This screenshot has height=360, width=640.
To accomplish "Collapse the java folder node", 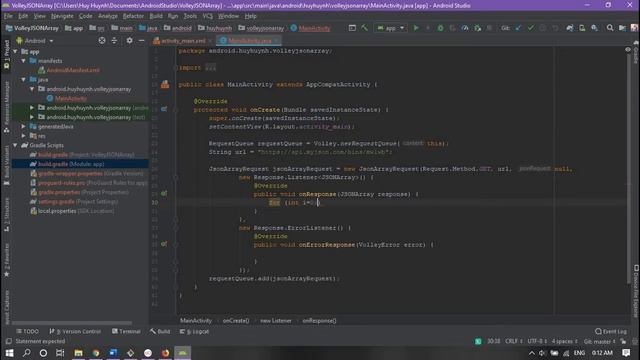I will 24,80.
